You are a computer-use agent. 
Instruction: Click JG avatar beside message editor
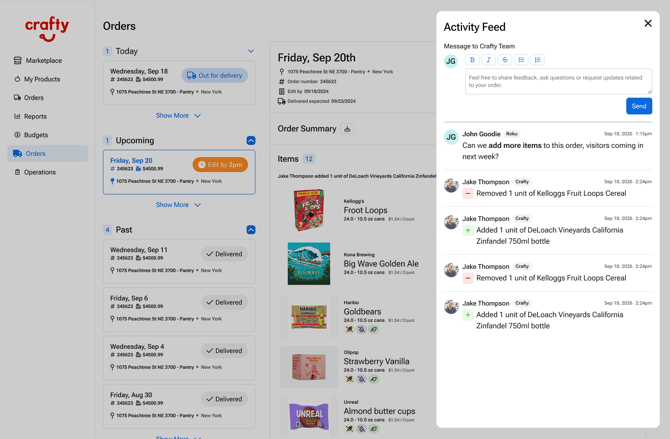(x=451, y=61)
